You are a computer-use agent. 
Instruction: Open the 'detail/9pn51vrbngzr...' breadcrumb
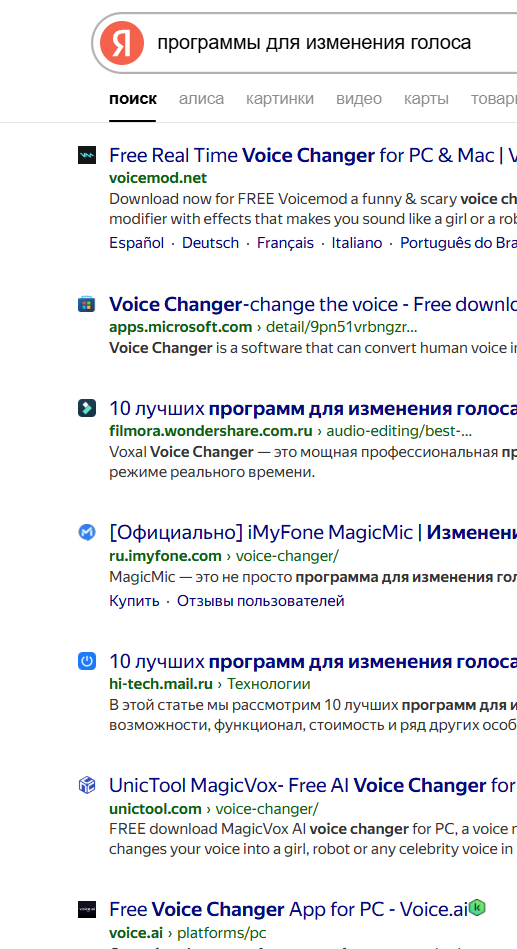pos(341,327)
